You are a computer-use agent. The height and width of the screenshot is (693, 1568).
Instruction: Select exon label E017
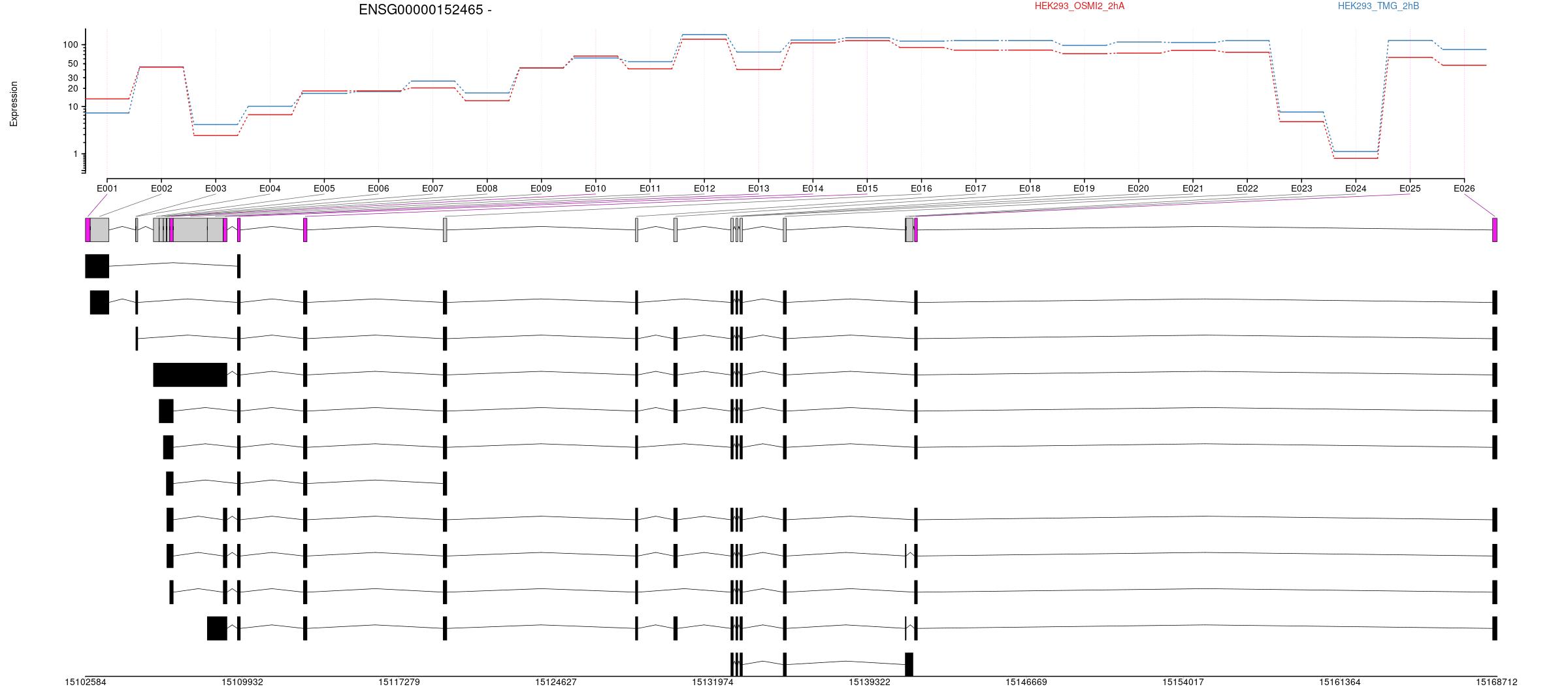(x=975, y=189)
